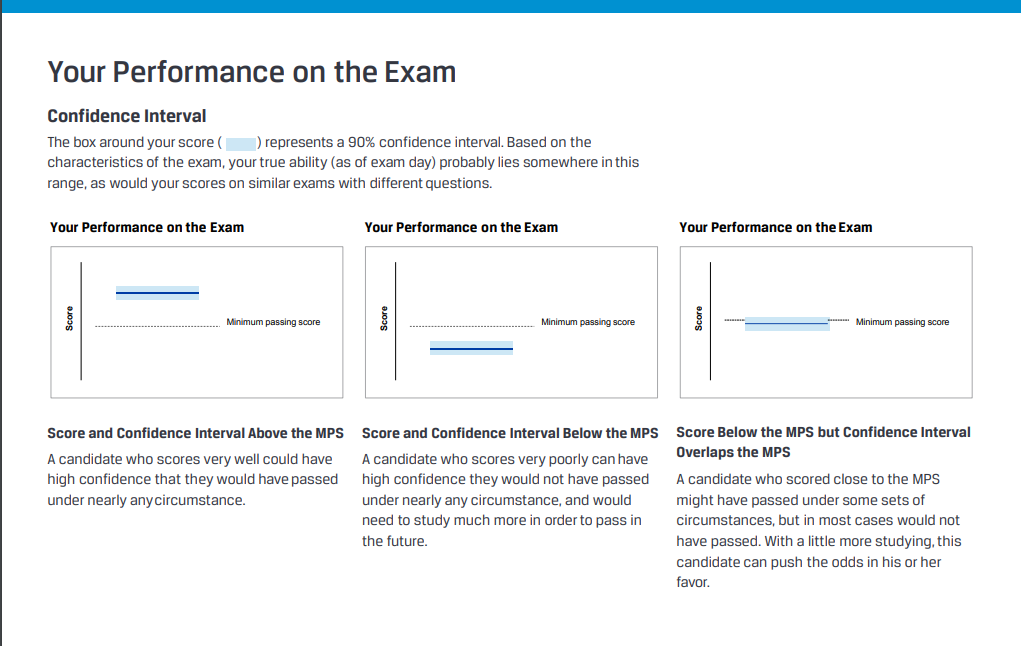Click the "Score" axis label of the first chart
This screenshot has width=1021, height=646.
pos(70,320)
